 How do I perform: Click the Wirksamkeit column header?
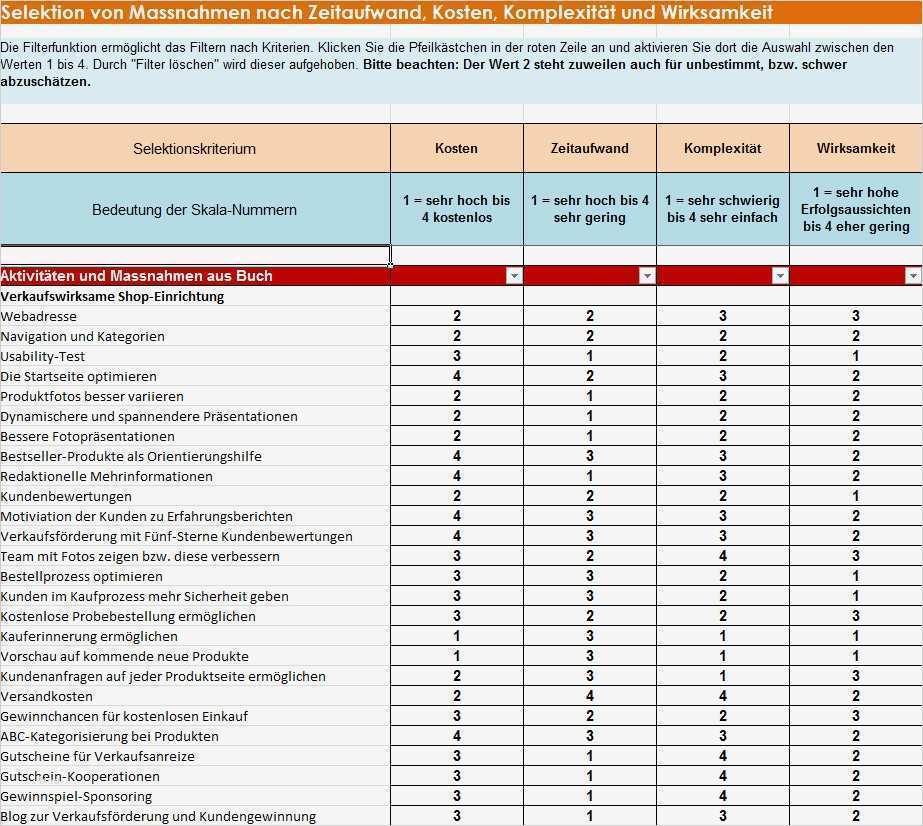click(856, 148)
